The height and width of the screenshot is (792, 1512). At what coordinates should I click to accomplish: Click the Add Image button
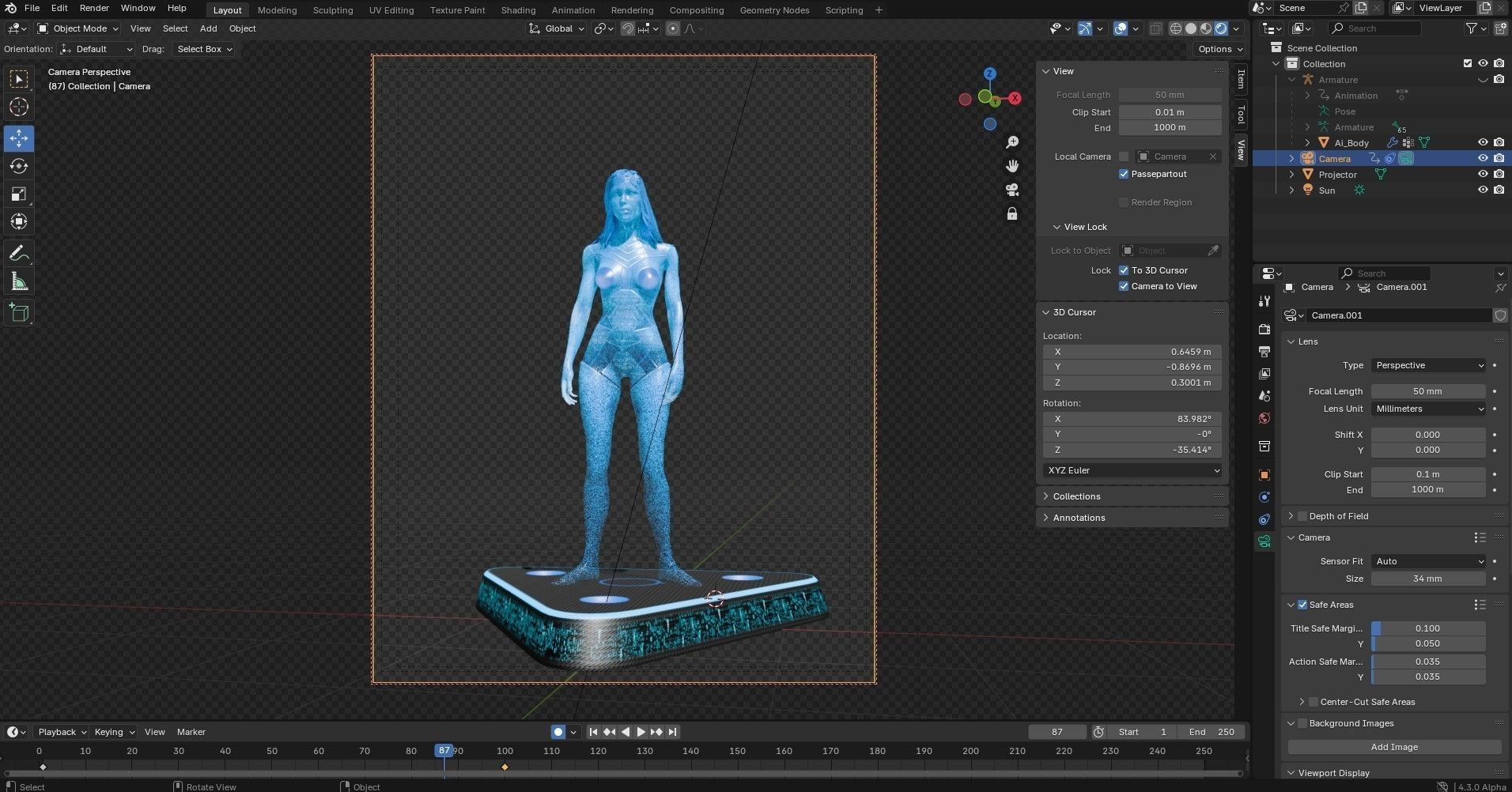[1394, 747]
